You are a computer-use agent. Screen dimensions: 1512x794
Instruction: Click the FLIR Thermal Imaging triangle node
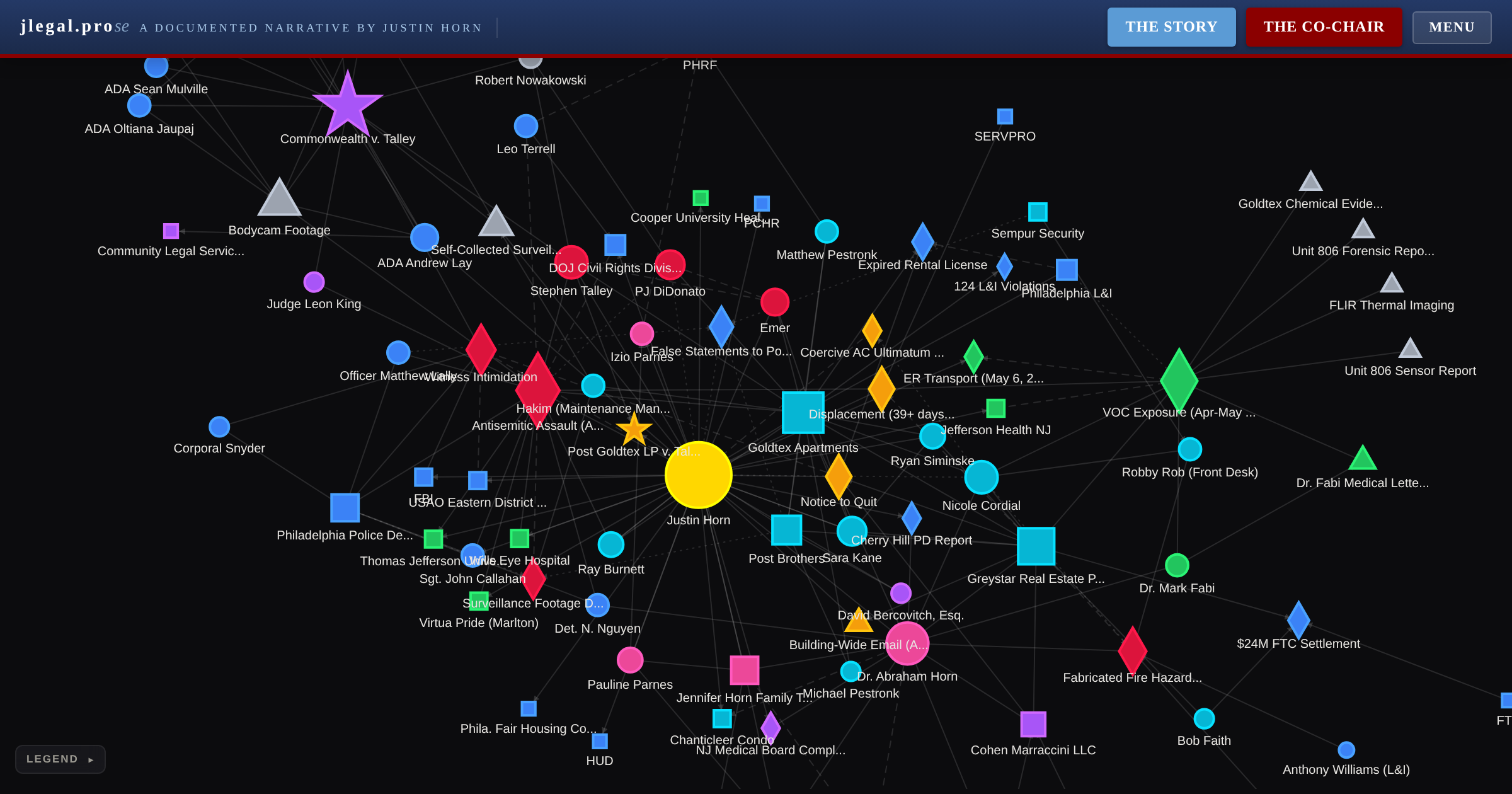click(1392, 283)
